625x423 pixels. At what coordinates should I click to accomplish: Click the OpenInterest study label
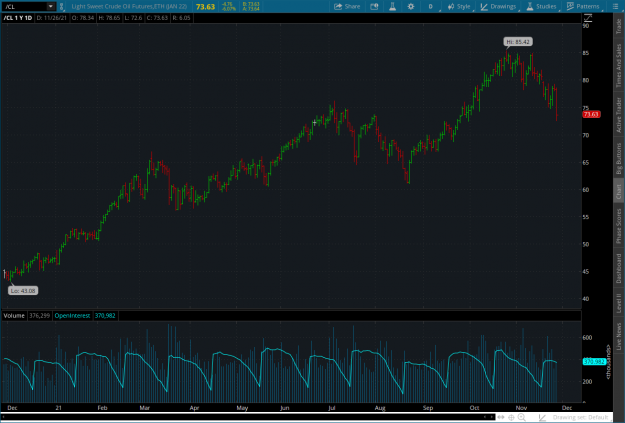click(x=72, y=316)
